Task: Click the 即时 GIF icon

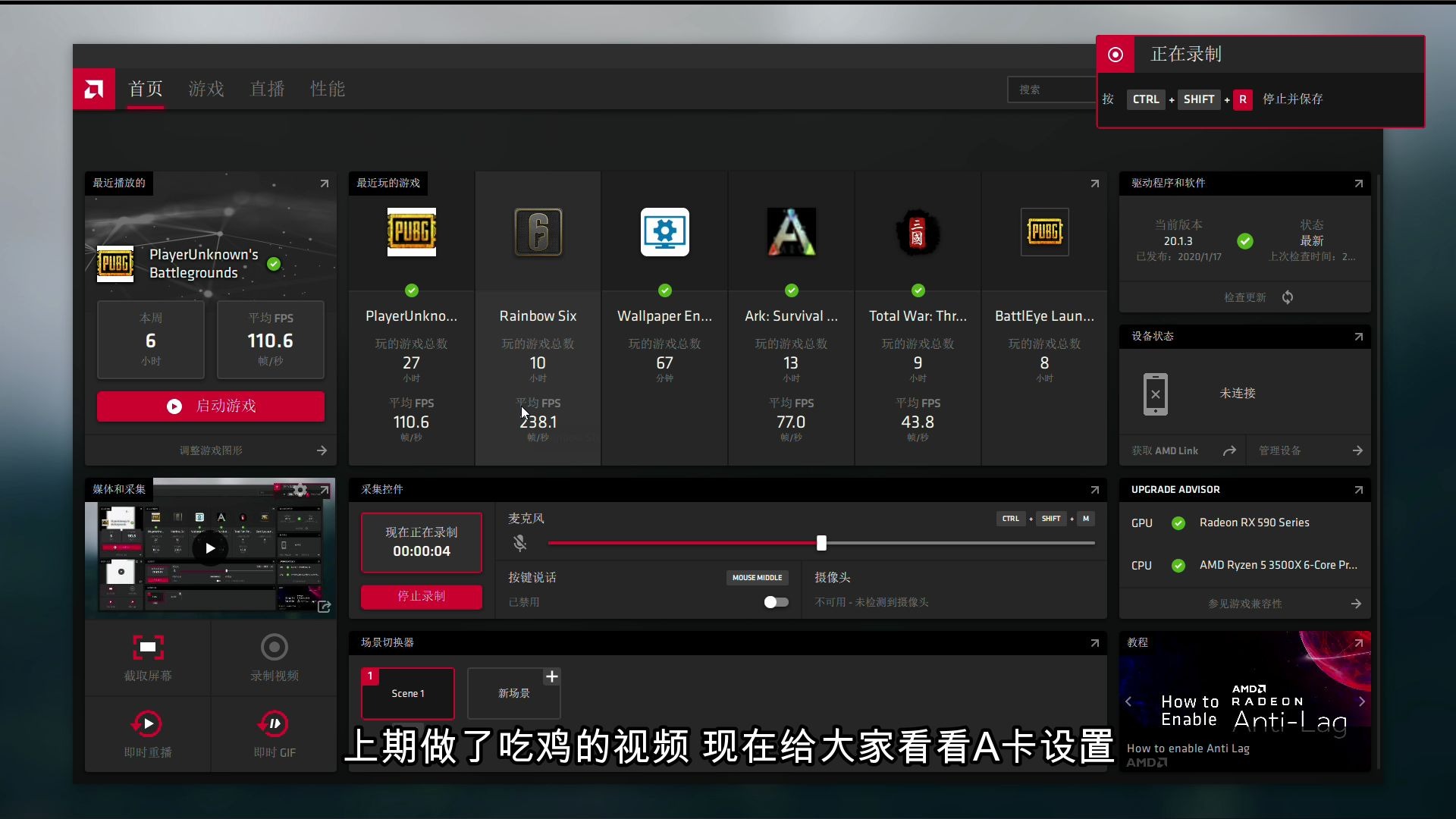Action: pos(274,724)
